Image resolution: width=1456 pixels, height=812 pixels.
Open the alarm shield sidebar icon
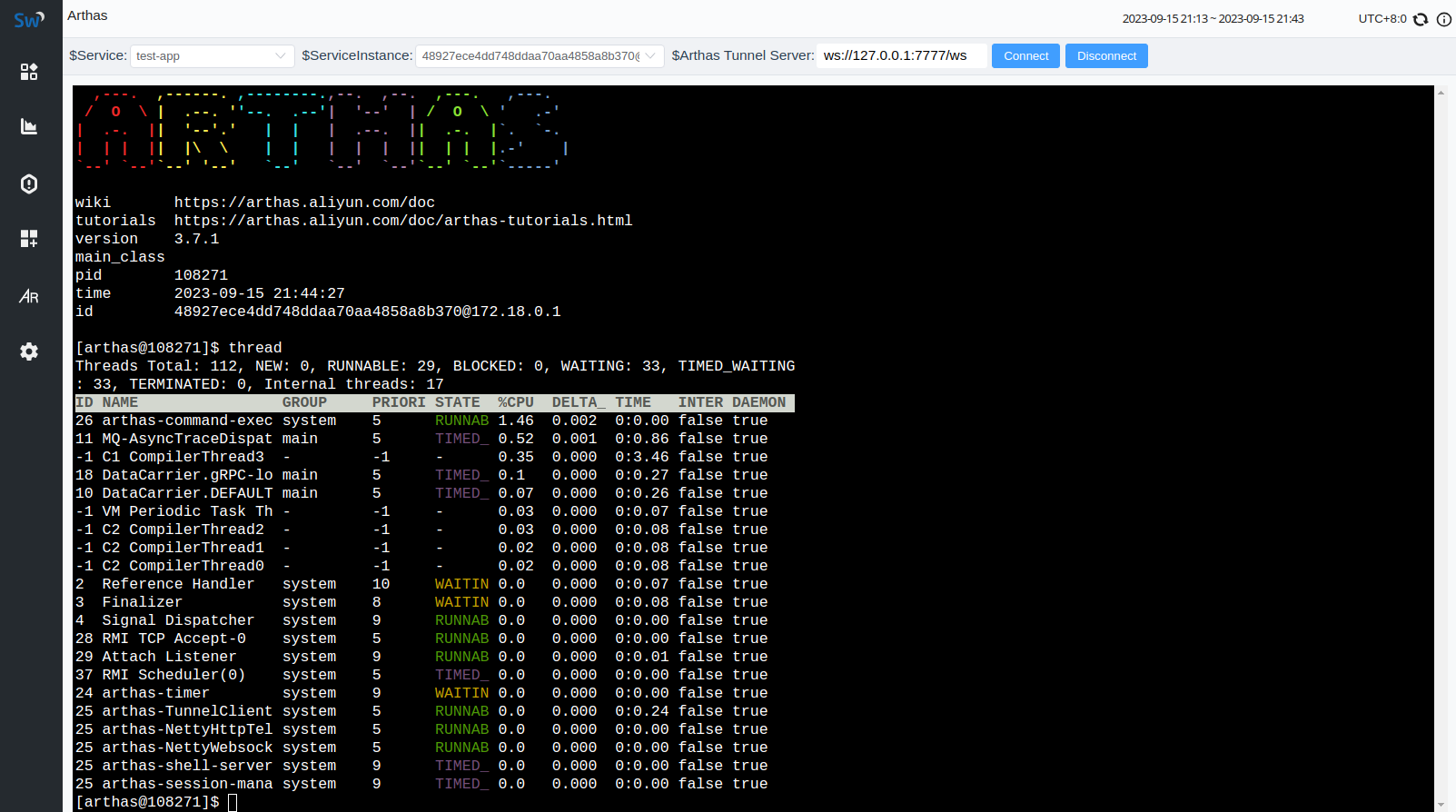coord(29,183)
